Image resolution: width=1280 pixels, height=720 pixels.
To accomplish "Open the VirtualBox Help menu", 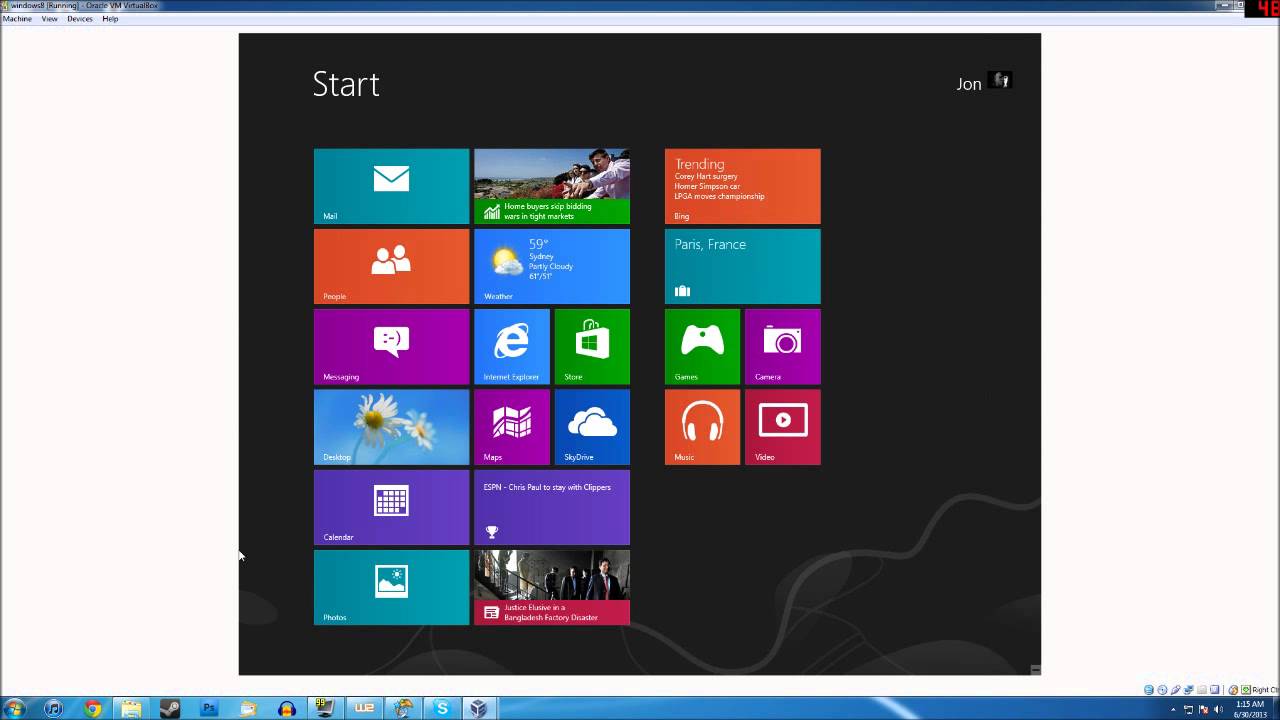I will (x=110, y=19).
